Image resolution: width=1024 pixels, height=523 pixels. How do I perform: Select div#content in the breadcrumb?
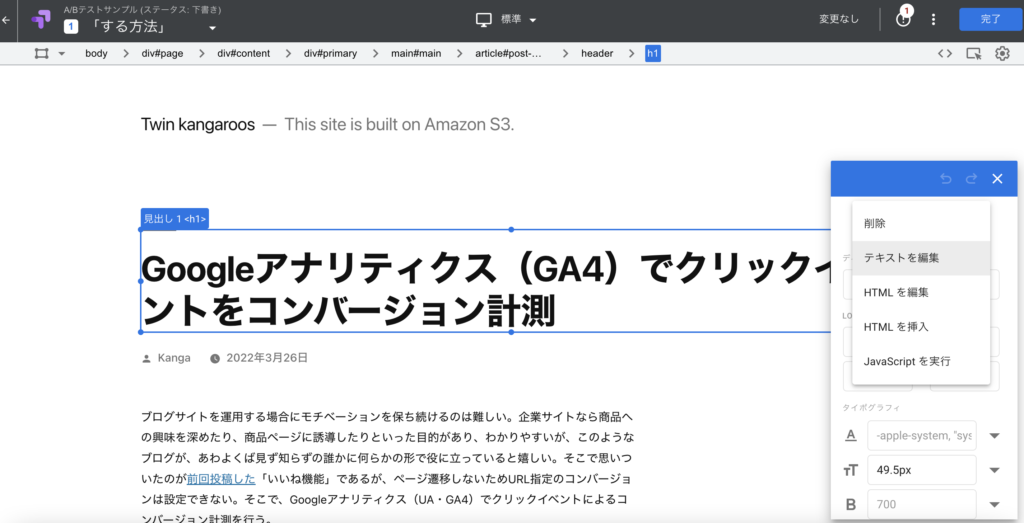point(244,54)
